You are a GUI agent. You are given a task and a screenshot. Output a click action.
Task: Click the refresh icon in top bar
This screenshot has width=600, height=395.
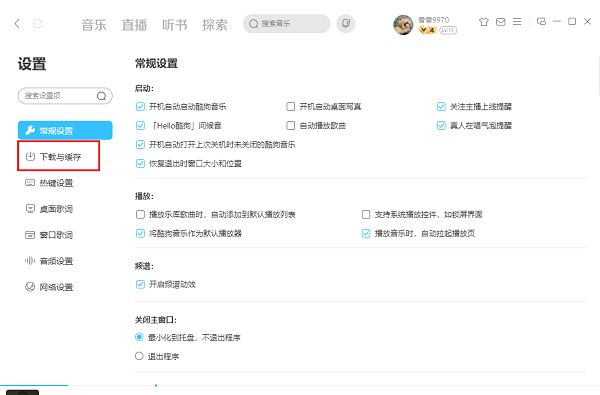(38, 24)
